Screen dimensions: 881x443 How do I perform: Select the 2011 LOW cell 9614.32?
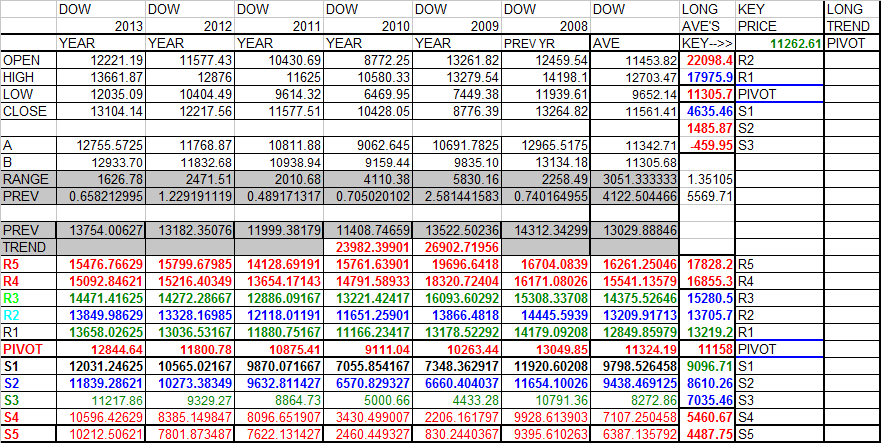(x=279, y=94)
